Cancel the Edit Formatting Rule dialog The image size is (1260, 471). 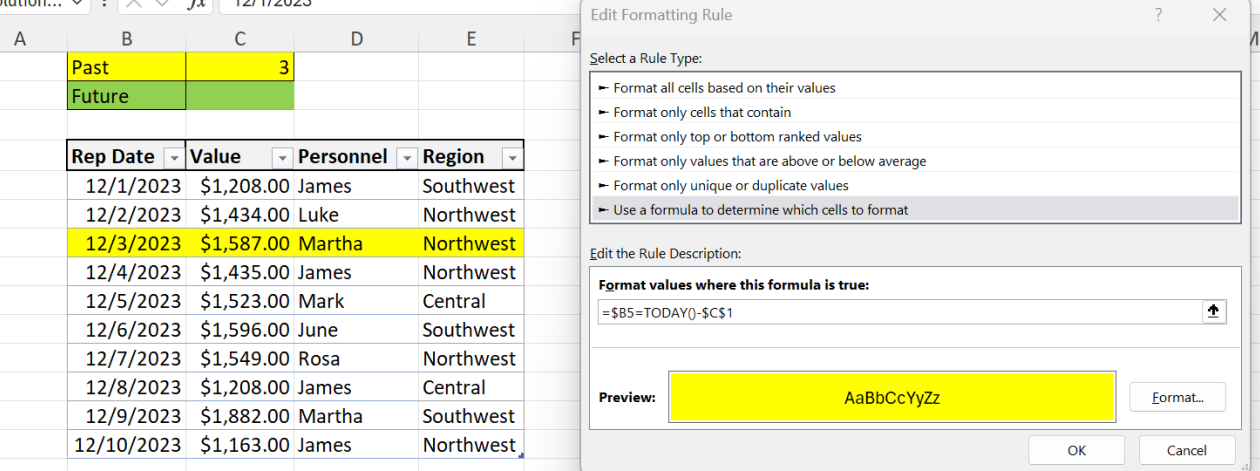click(x=1187, y=450)
